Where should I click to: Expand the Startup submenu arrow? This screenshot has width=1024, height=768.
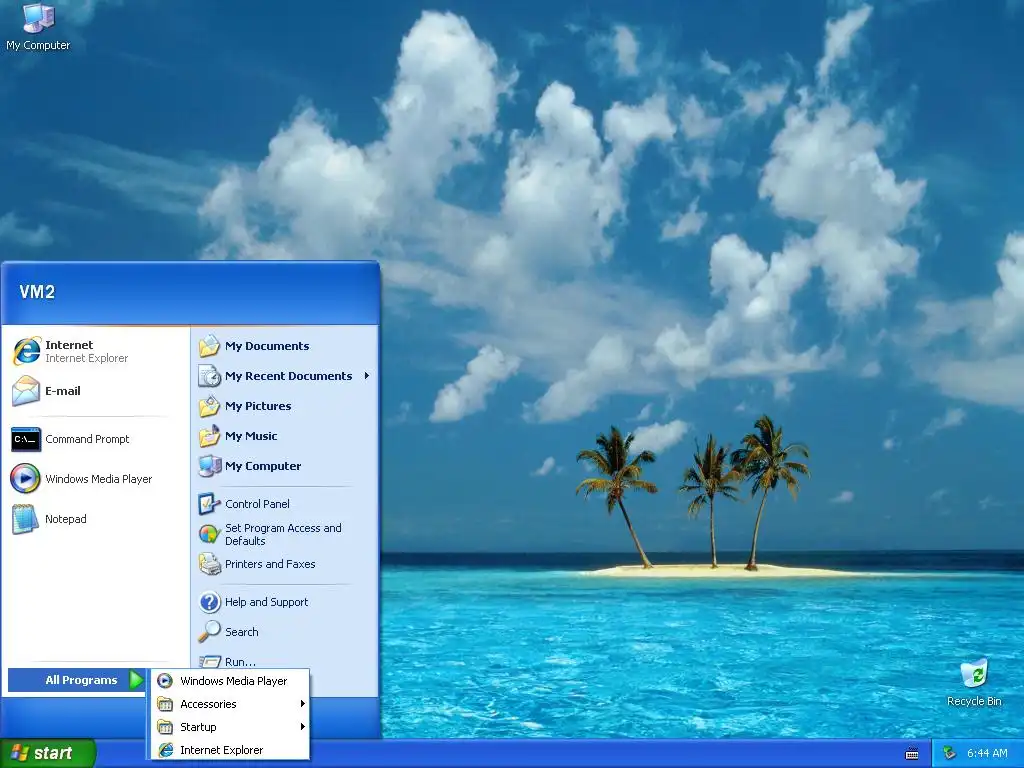302,726
